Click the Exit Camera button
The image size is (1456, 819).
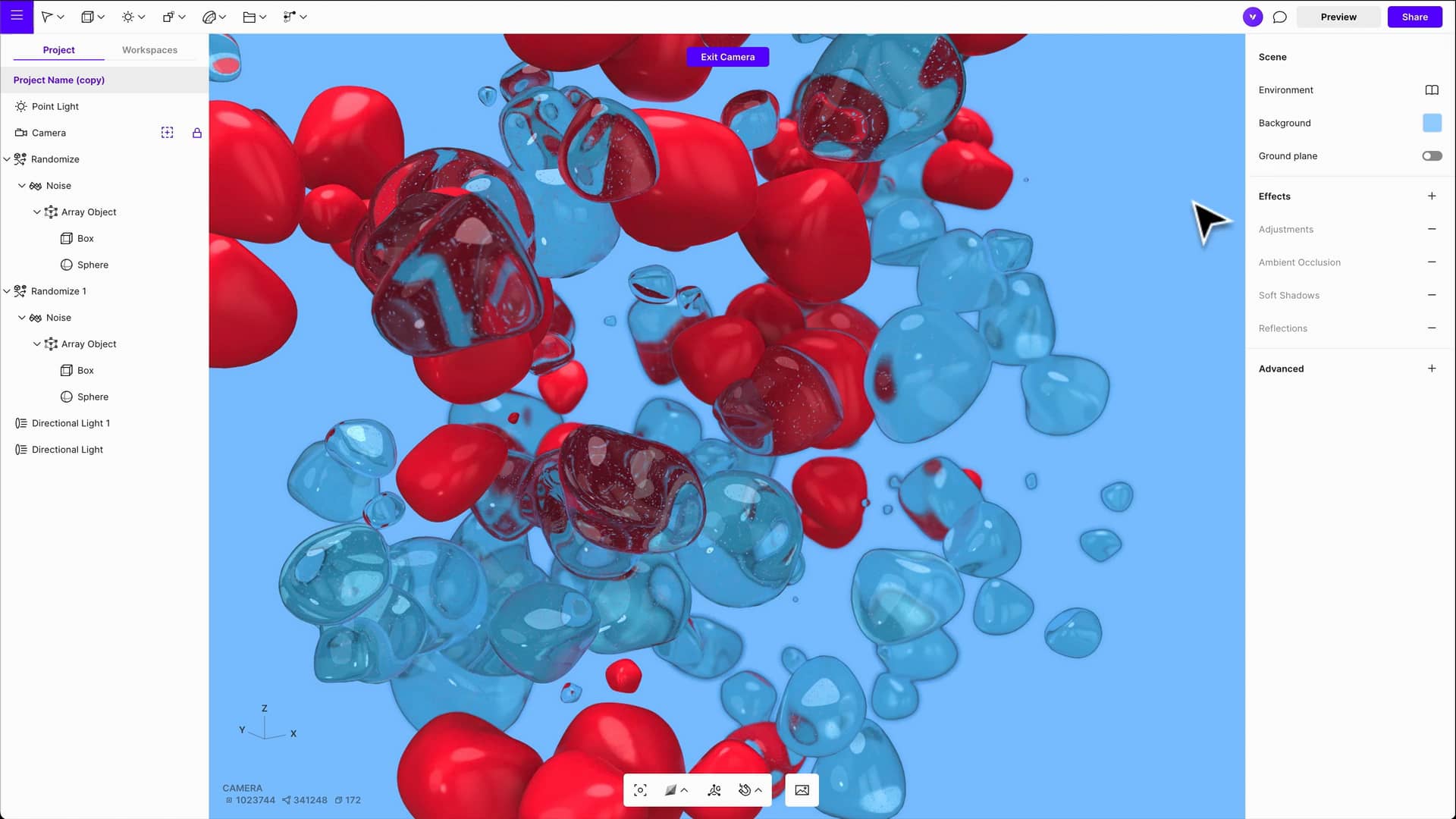click(x=727, y=57)
